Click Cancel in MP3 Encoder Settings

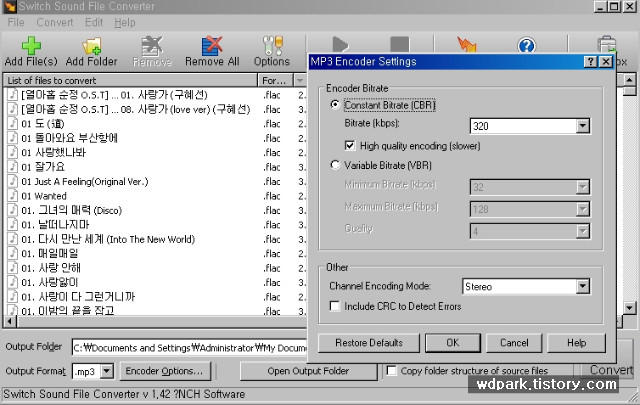coord(514,343)
